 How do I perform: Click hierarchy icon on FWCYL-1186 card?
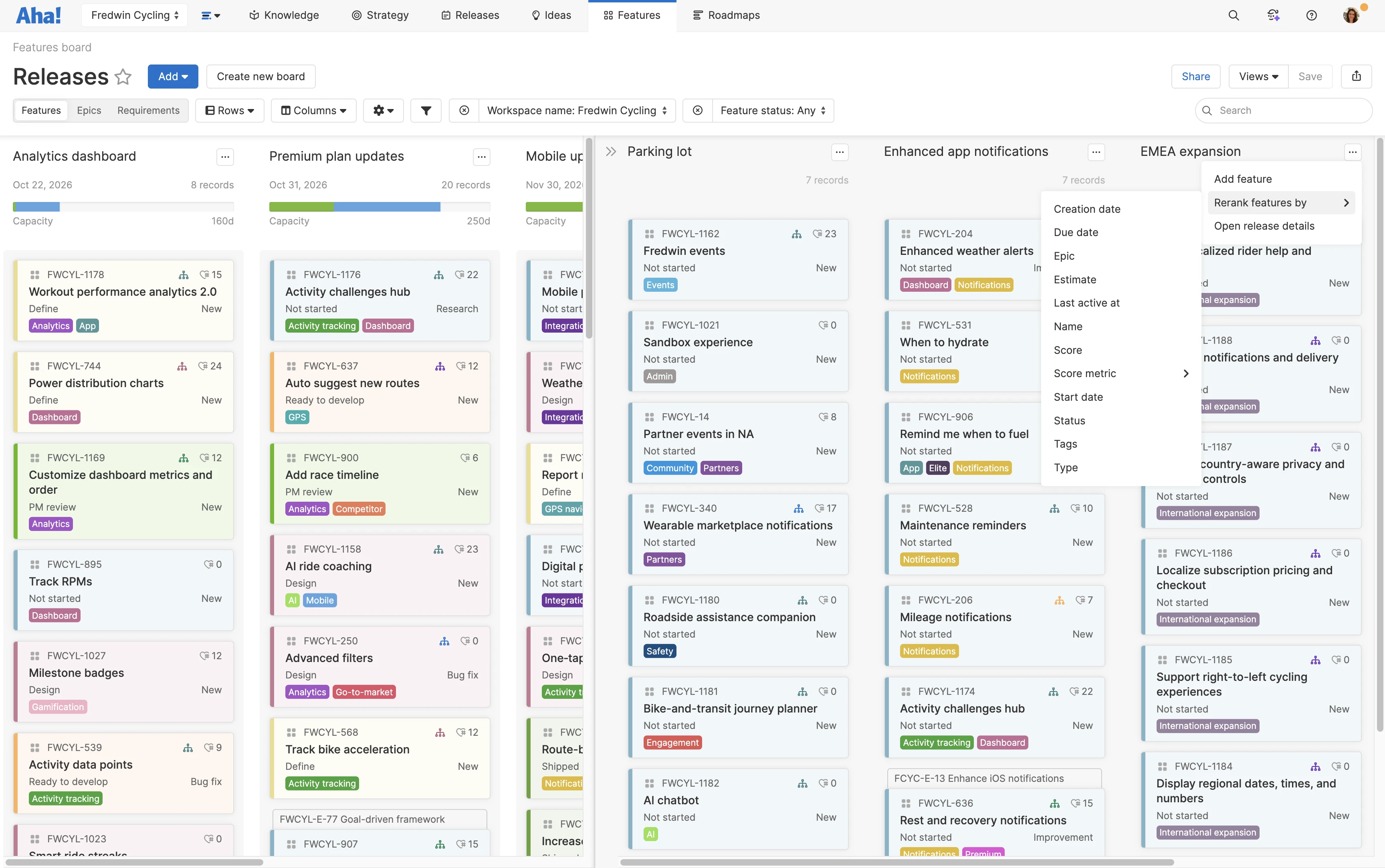[x=1316, y=553]
